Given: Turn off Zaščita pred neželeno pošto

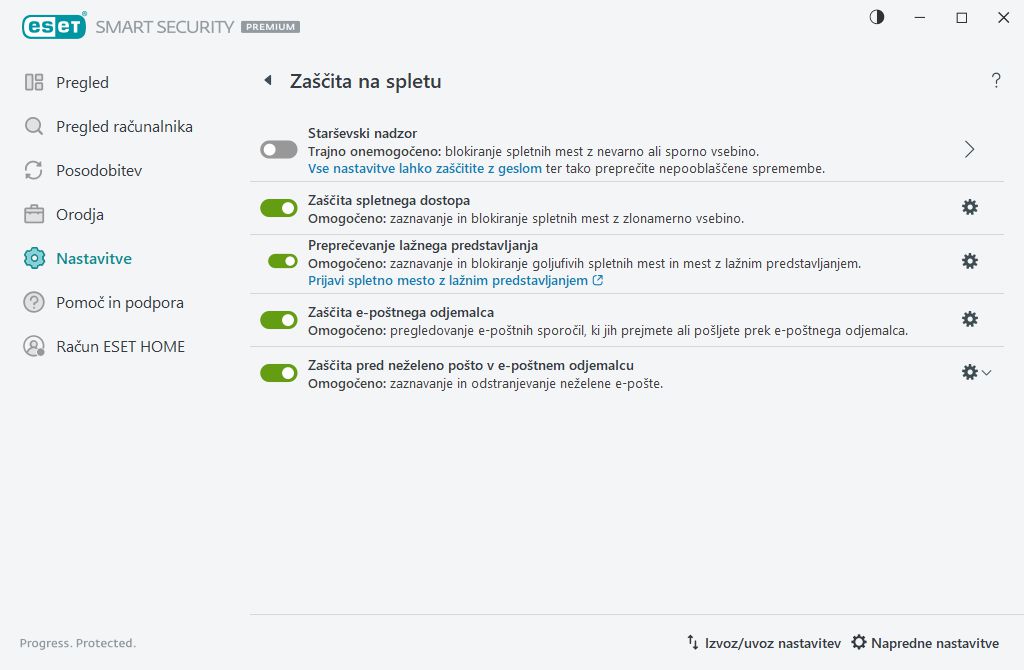Looking at the screenshot, I should (278, 372).
